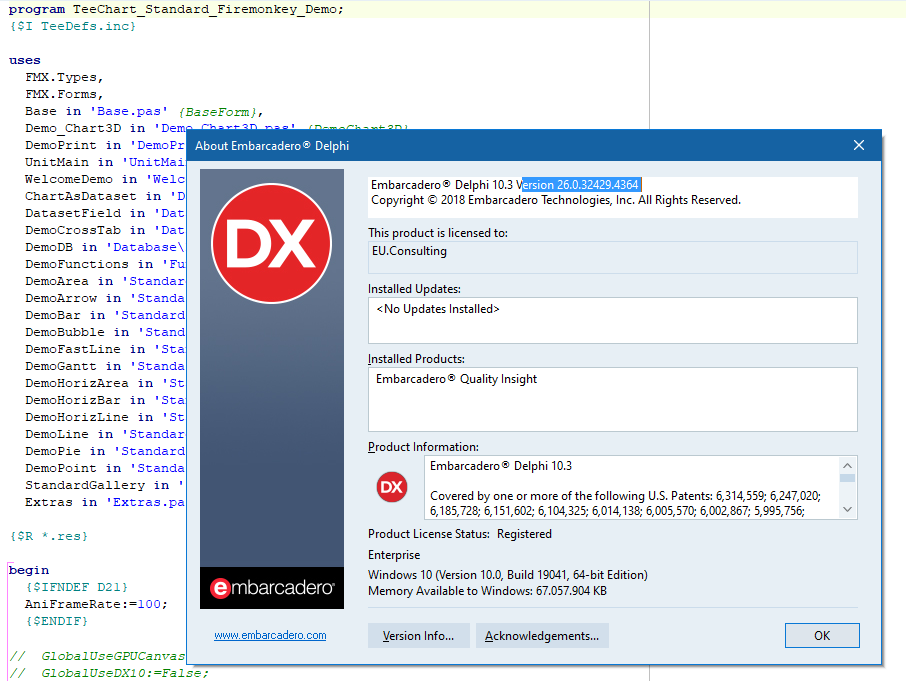Click the DemoGantt unit line in editor

click(105, 366)
